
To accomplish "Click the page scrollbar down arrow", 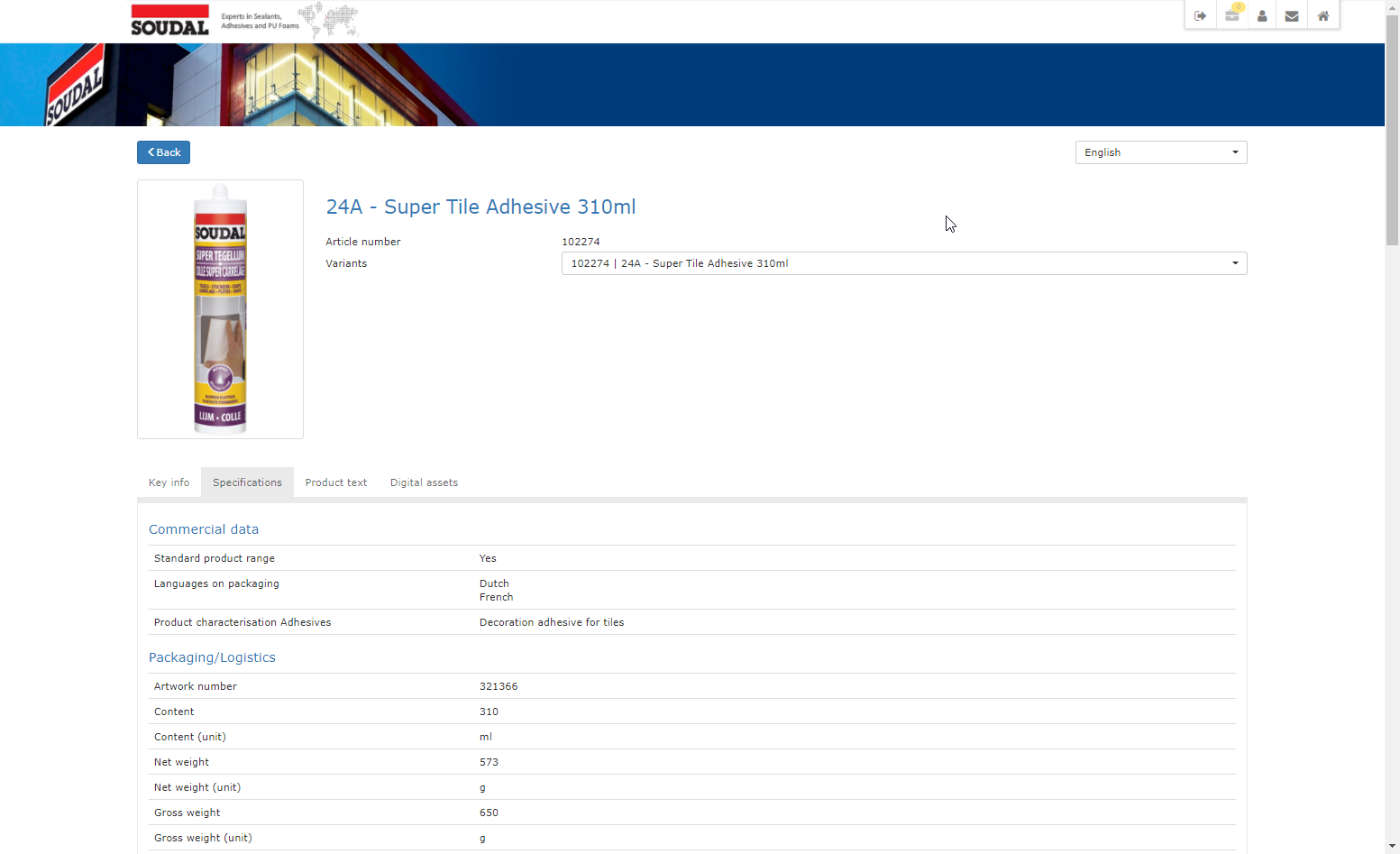I will pyautogui.click(x=1392, y=847).
